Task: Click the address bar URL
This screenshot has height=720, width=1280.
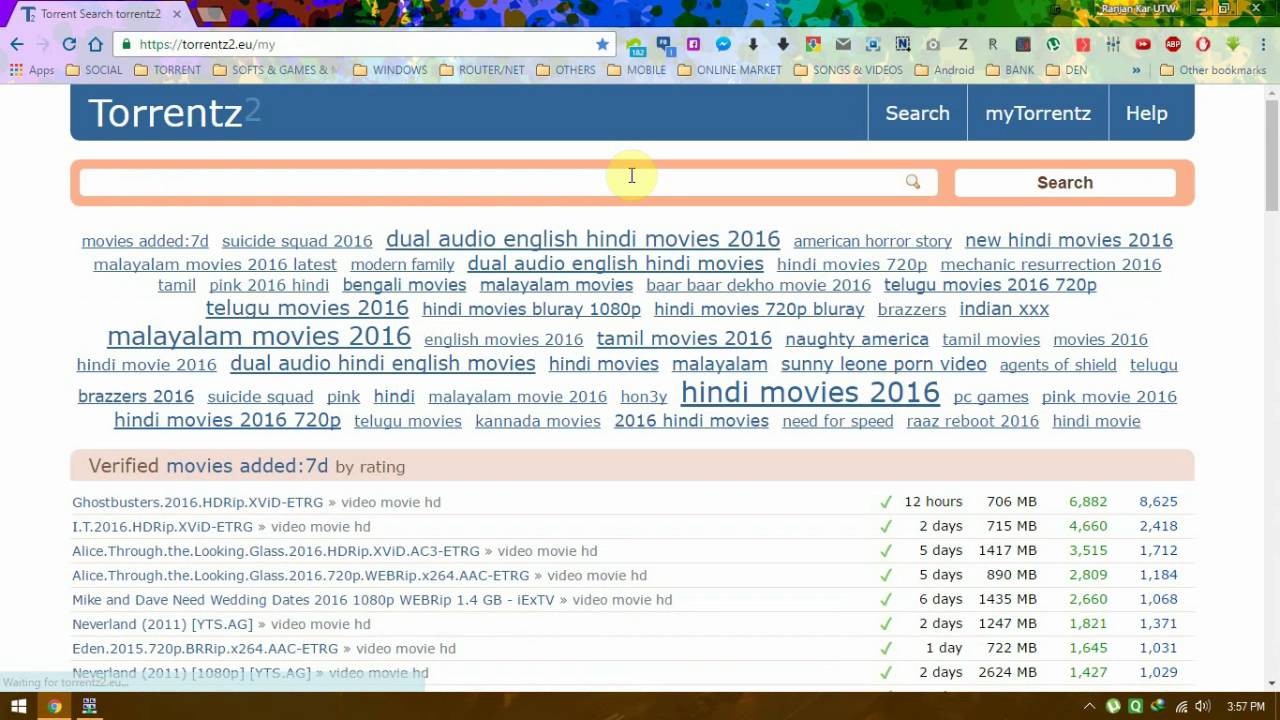Action: point(207,44)
